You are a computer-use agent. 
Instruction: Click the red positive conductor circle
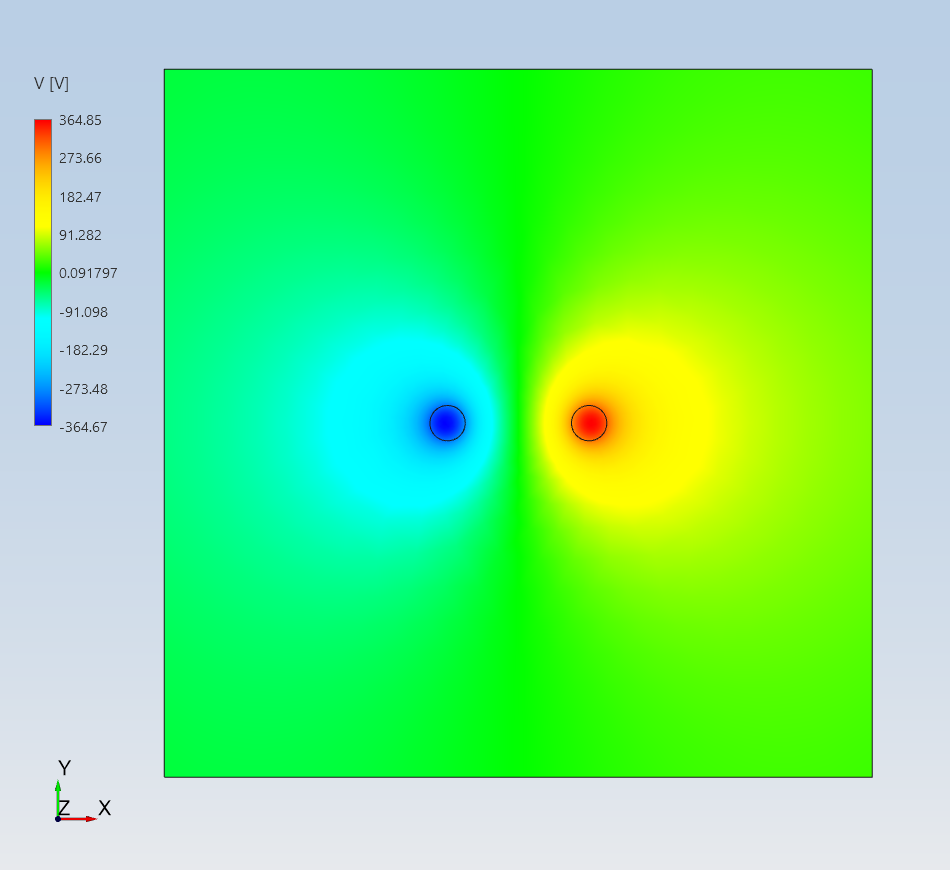coord(589,423)
